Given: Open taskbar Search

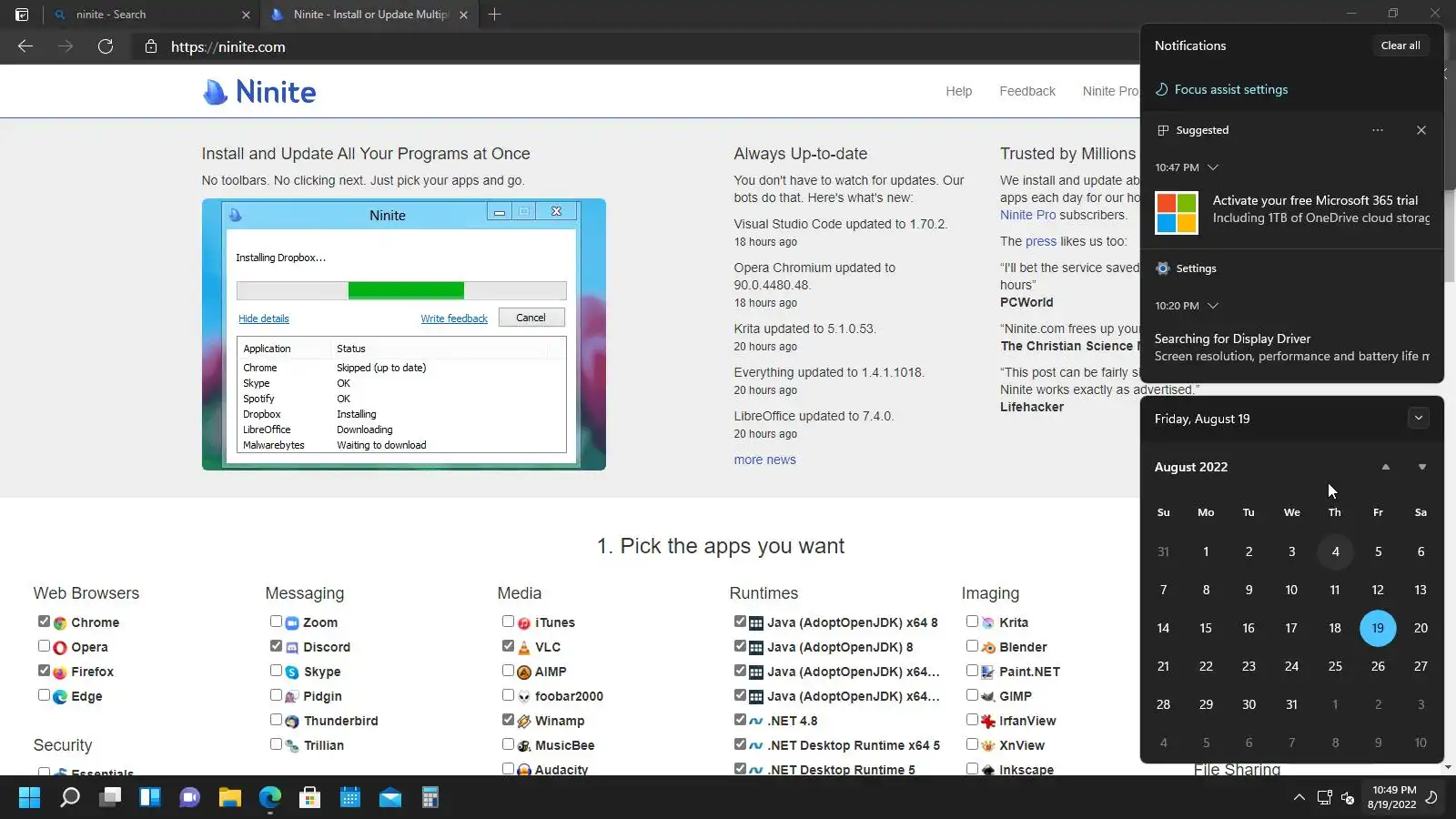Looking at the screenshot, I should coord(70,798).
